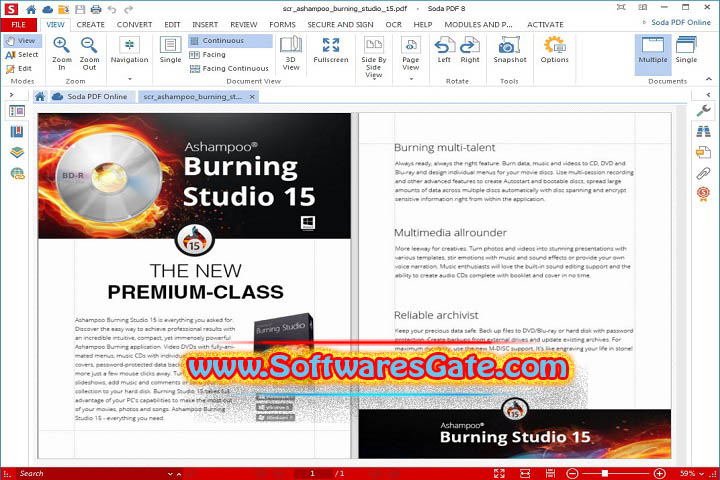
Task: Open the globe link panel in the left sidebar
Action: coord(17,173)
